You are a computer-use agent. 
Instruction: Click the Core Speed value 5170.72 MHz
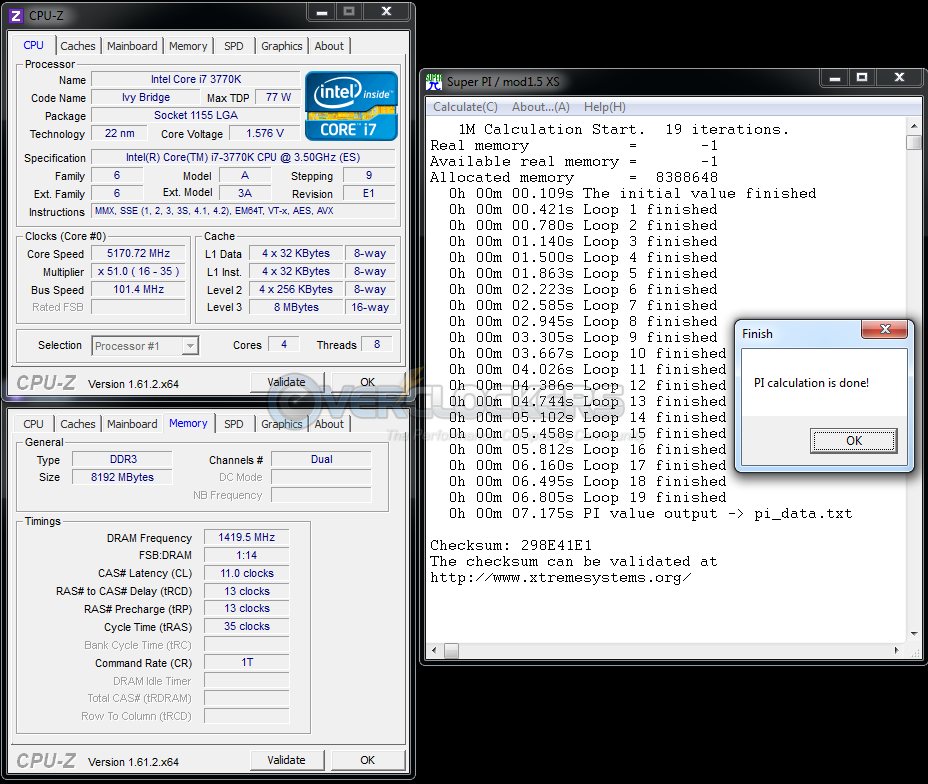click(138, 253)
